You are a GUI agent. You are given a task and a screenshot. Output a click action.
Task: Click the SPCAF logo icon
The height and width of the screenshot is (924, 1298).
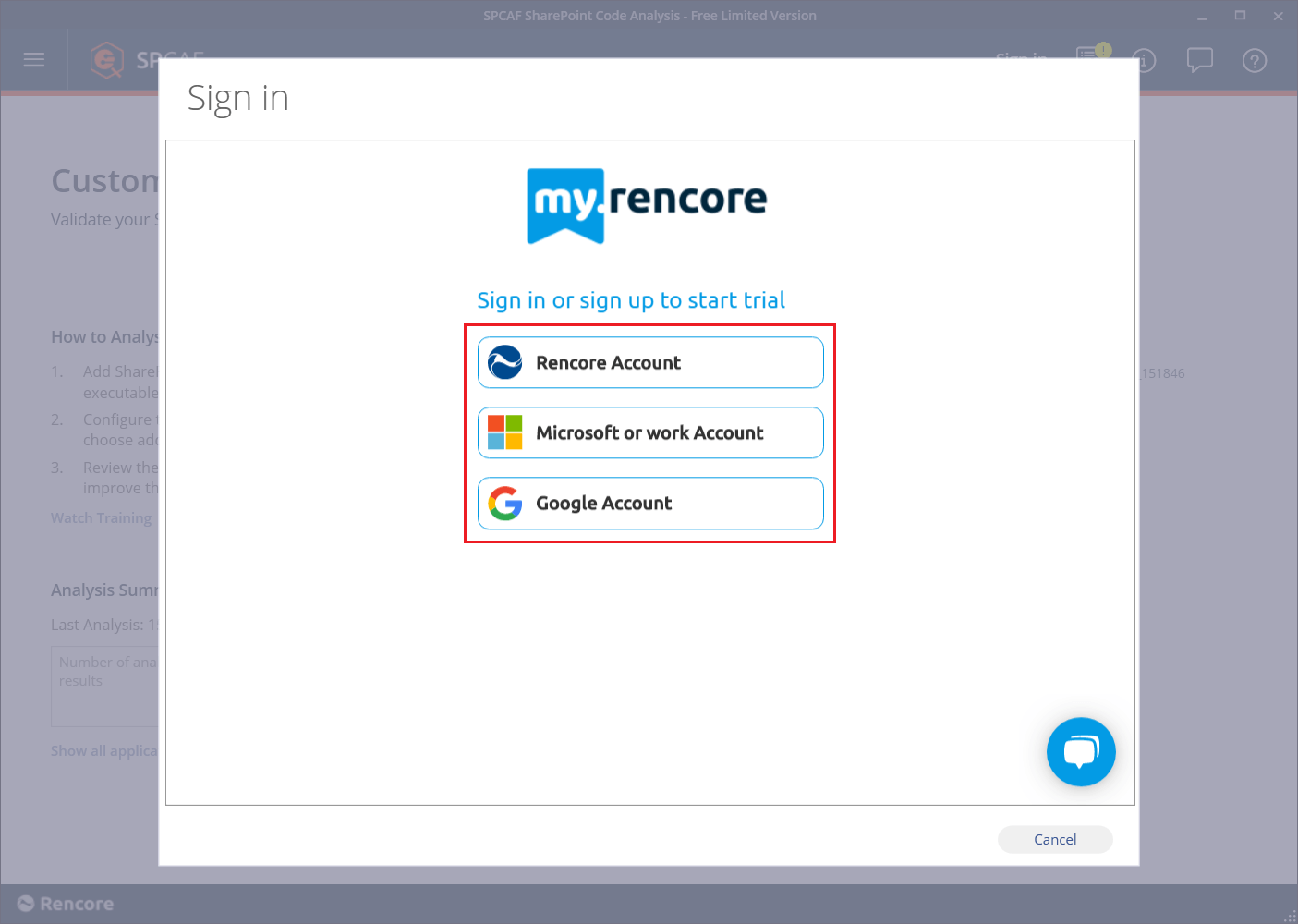[x=107, y=61]
